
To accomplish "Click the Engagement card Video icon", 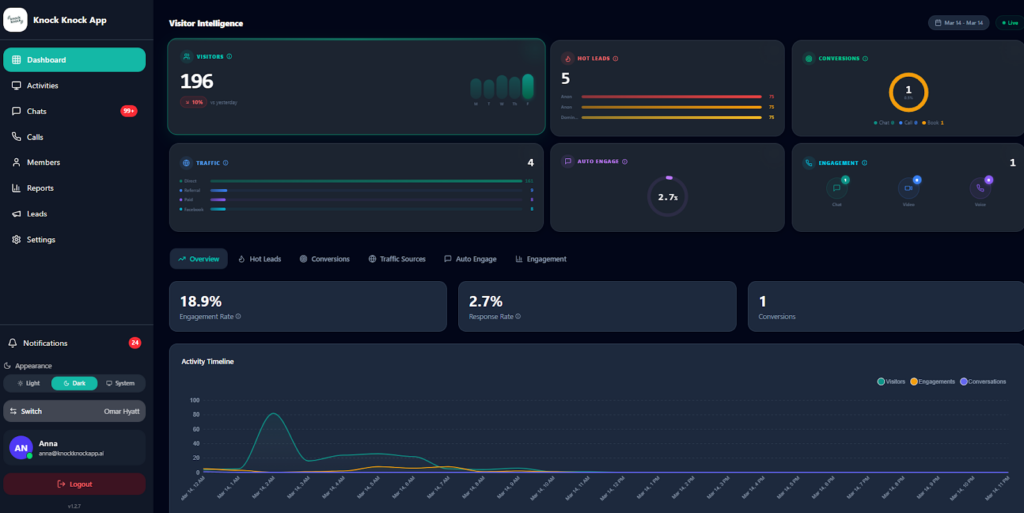I will 909,187.
